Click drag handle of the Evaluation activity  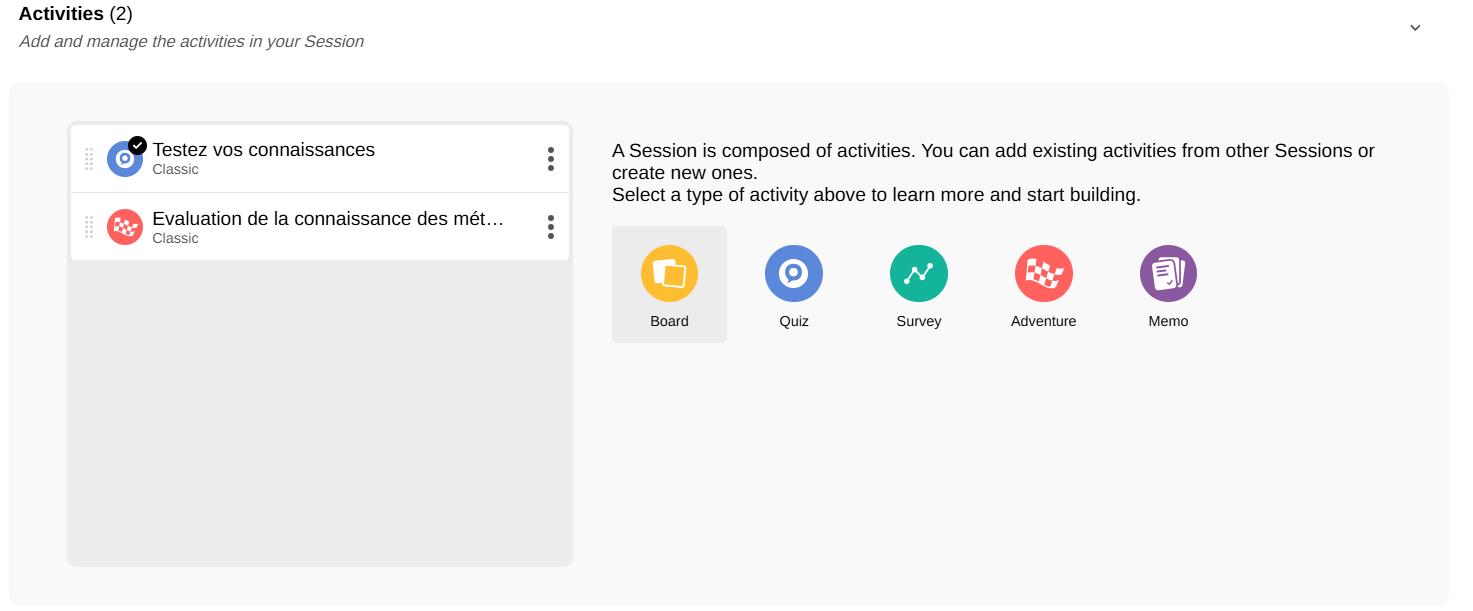89,227
